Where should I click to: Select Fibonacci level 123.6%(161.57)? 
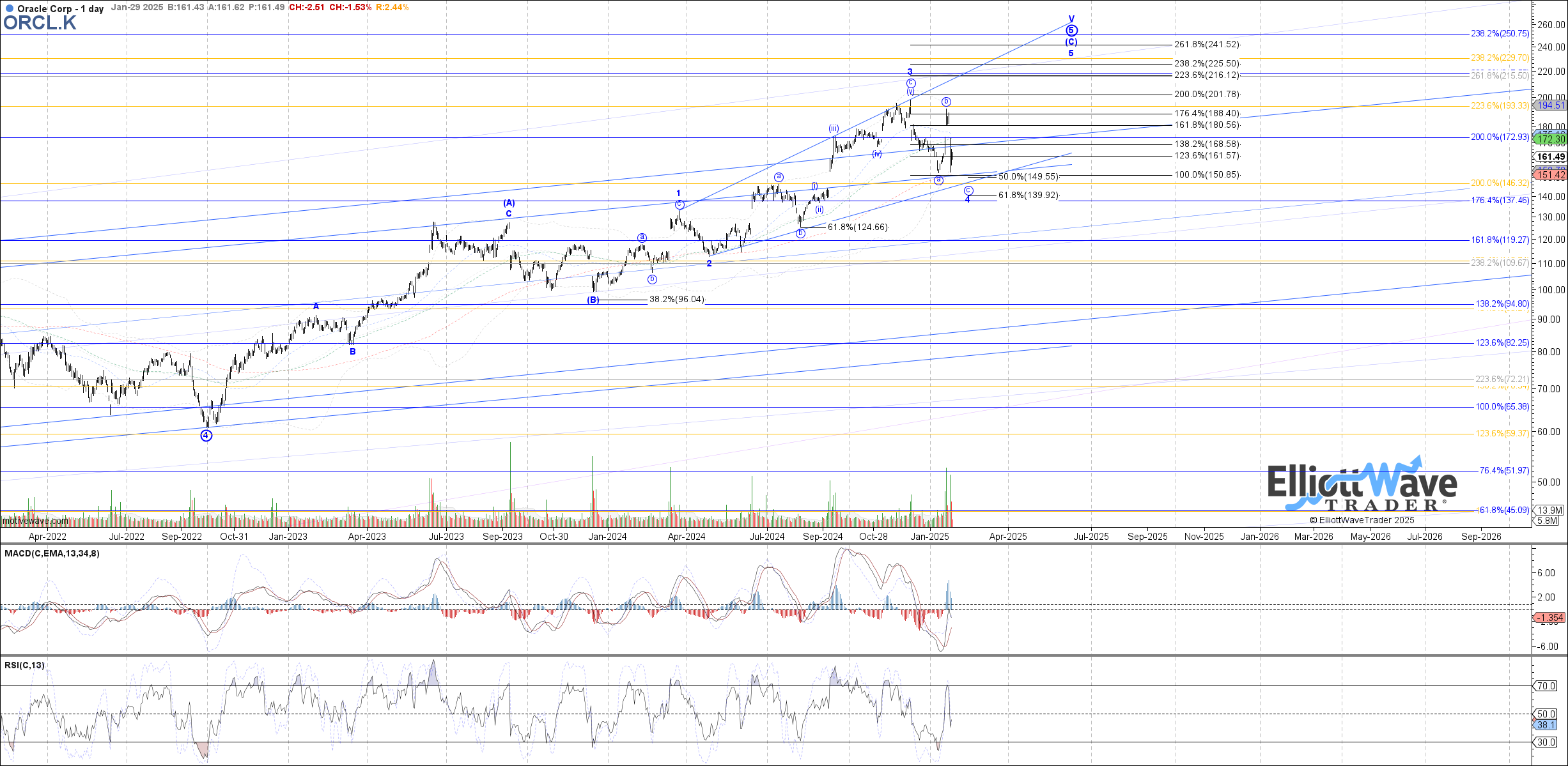pyautogui.click(x=1207, y=156)
